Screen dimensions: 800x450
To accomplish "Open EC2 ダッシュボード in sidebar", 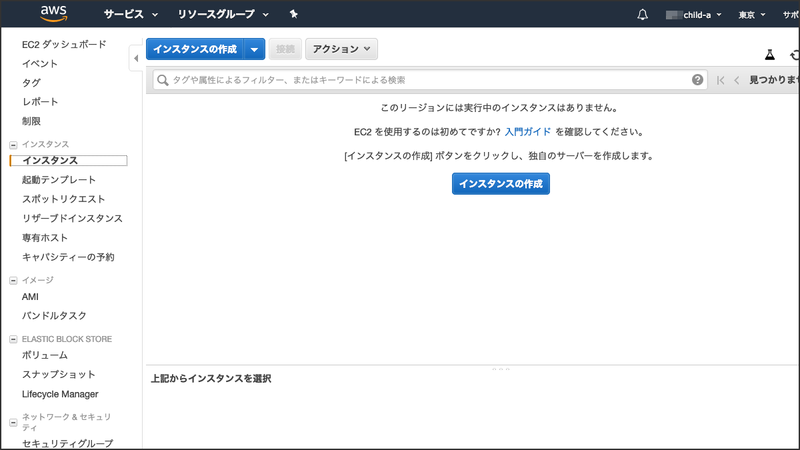I will pyautogui.click(x=64, y=44).
